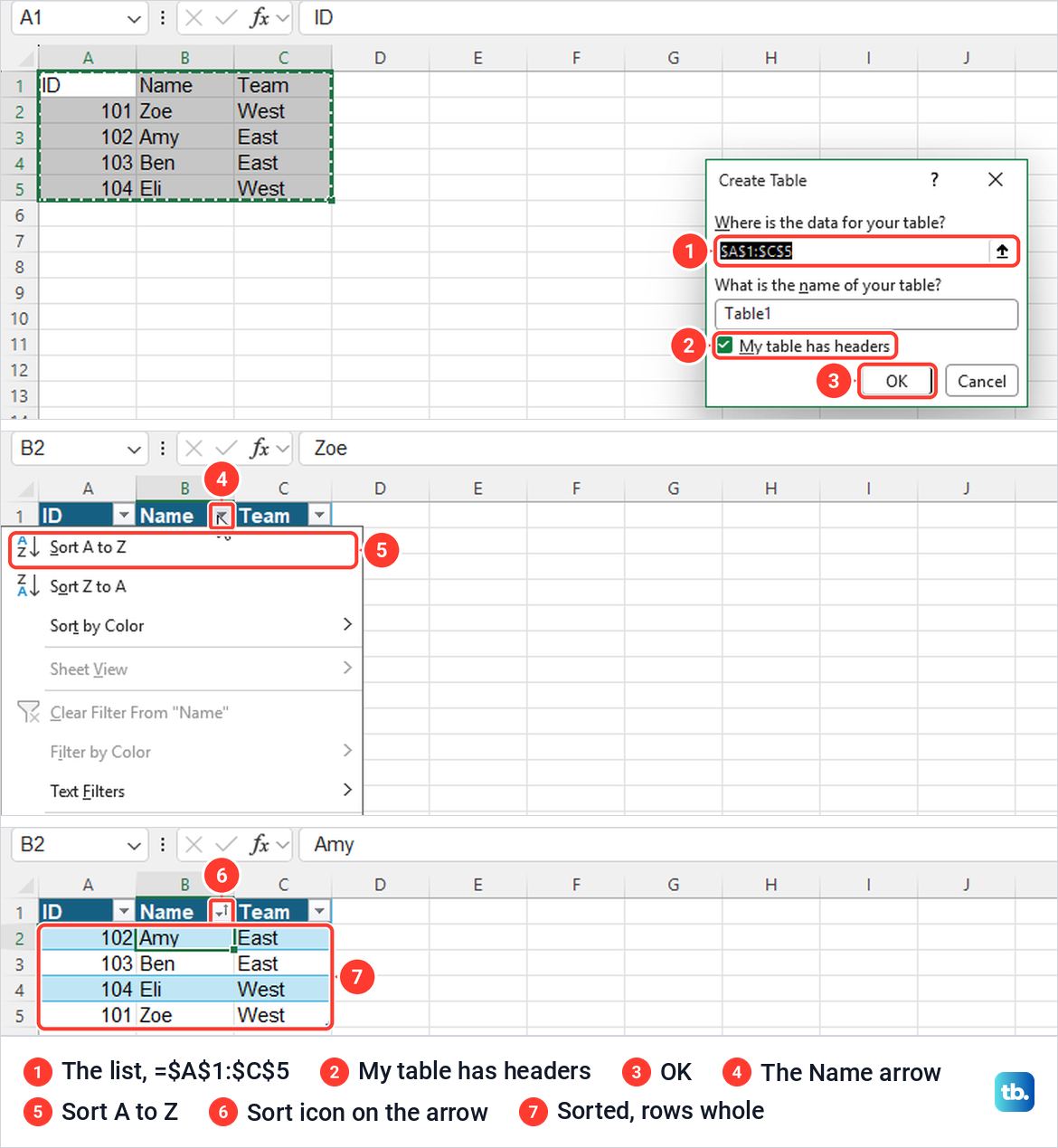This screenshot has width=1058, height=1148.
Task: Toggle the My table has headers checkbox
Action: coord(724,345)
